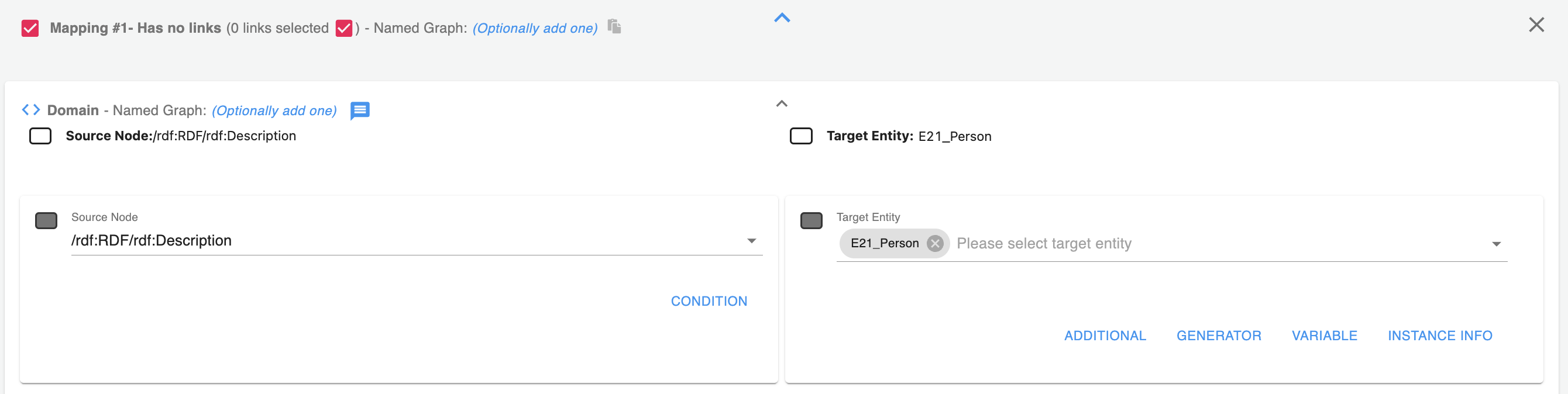This screenshot has width=1568, height=394.
Task: Remove the E21_Person chip
Action: tap(935, 244)
